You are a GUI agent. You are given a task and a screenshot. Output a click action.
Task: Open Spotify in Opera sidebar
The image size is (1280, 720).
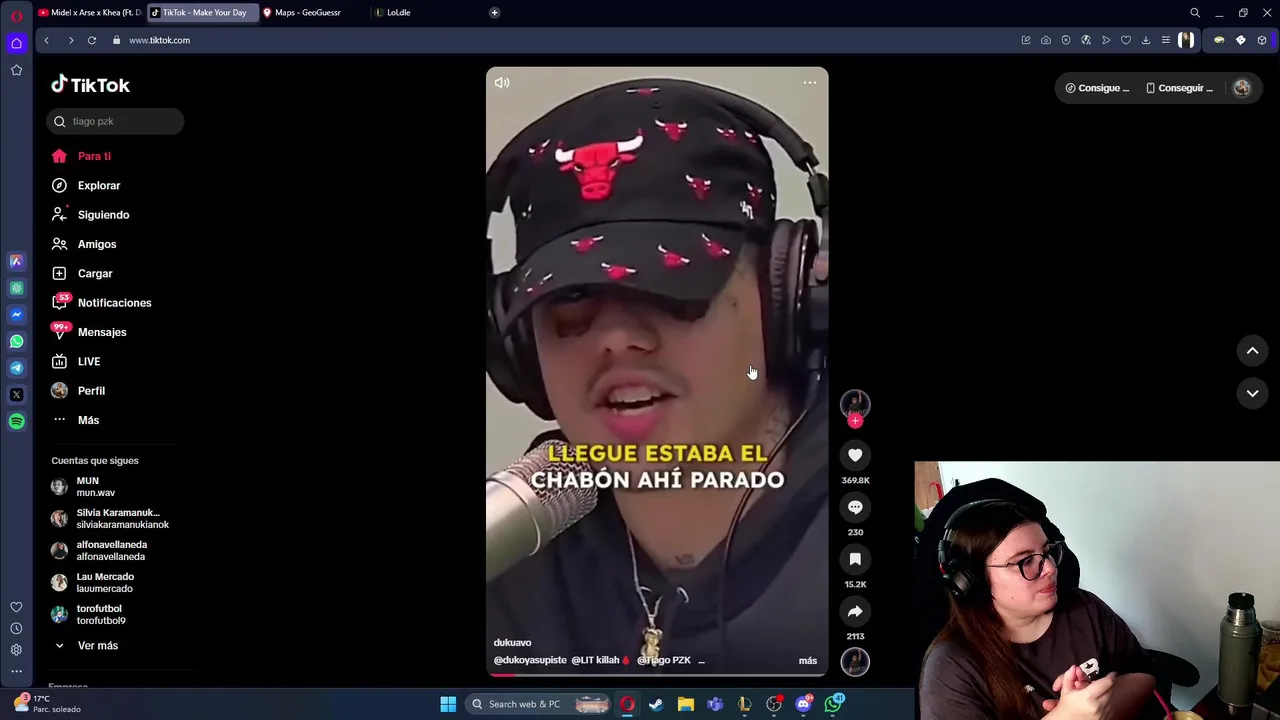coord(16,421)
